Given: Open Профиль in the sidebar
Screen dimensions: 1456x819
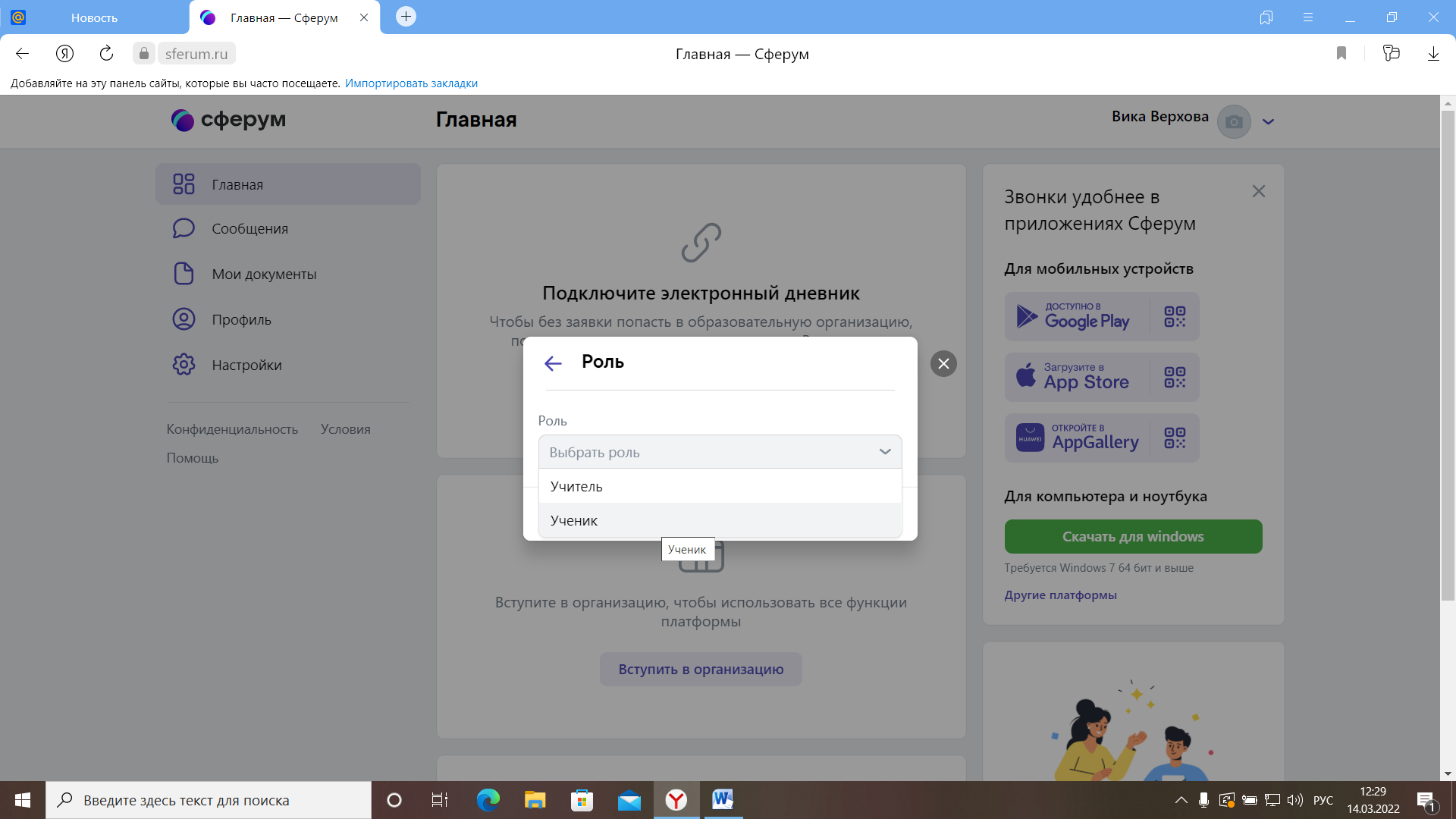Looking at the screenshot, I should 287,319.
